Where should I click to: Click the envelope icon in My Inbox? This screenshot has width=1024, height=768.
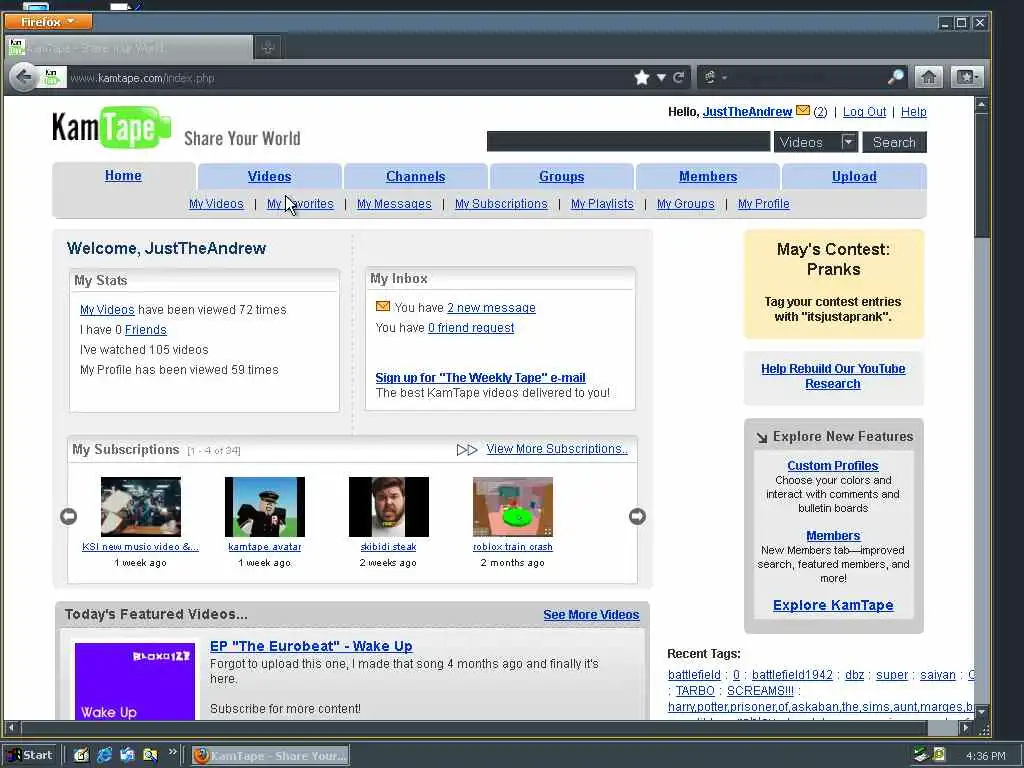point(383,306)
